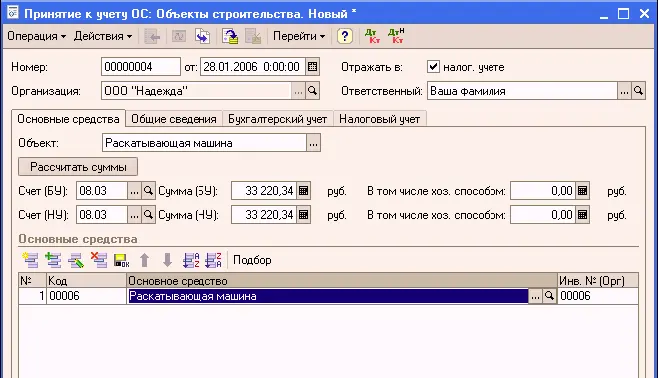The image size is (658, 378).
Task: Add a new row in Основные средства table
Action: (30, 260)
